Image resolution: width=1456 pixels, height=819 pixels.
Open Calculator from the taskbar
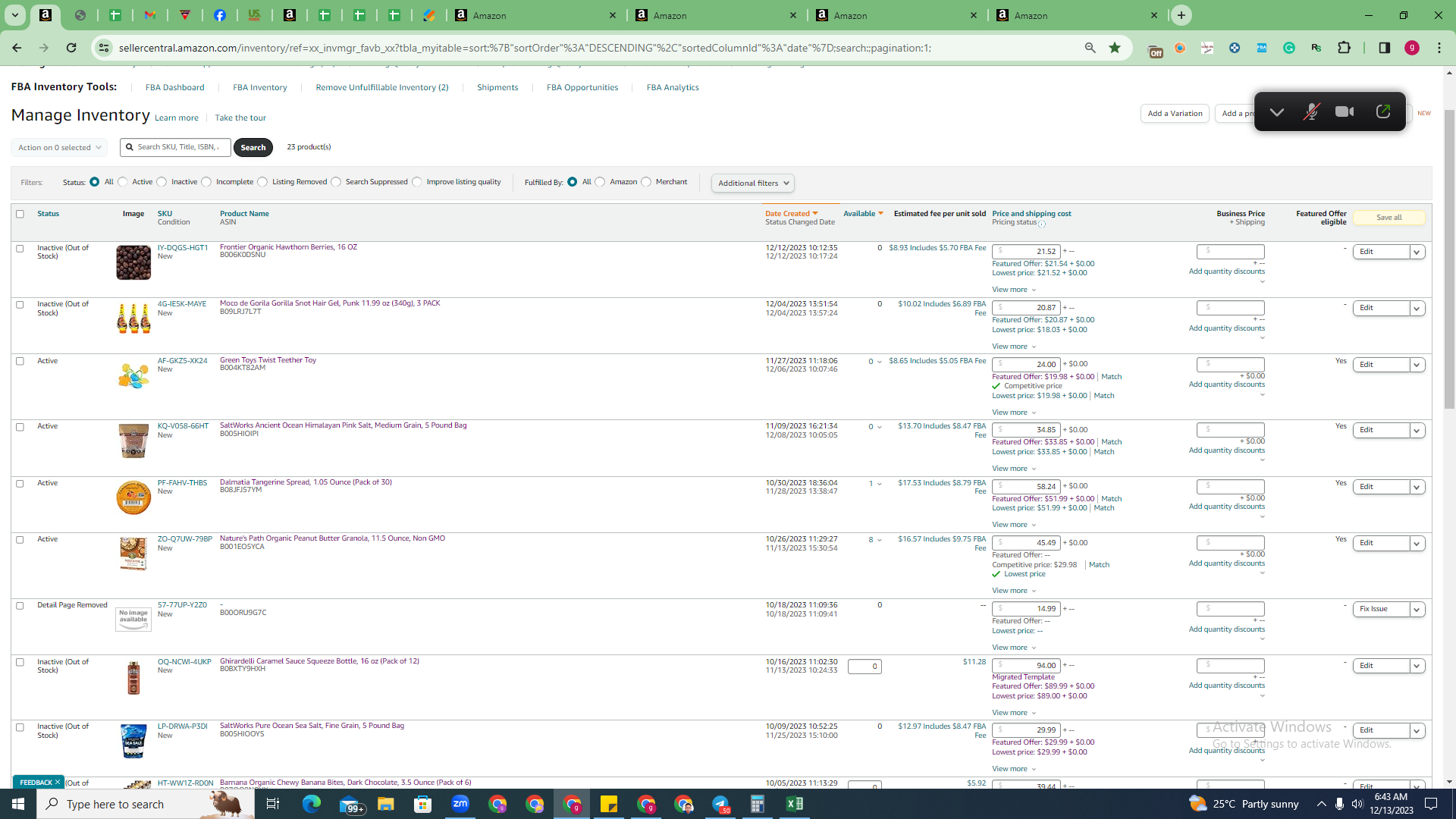757,804
